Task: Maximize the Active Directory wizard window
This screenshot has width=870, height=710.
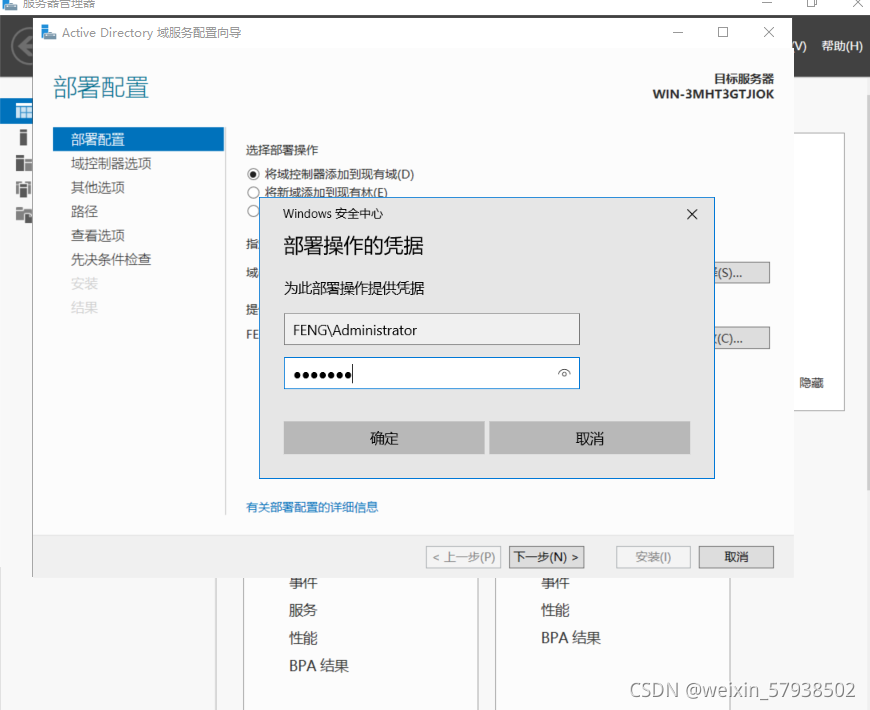Action: pos(723,32)
